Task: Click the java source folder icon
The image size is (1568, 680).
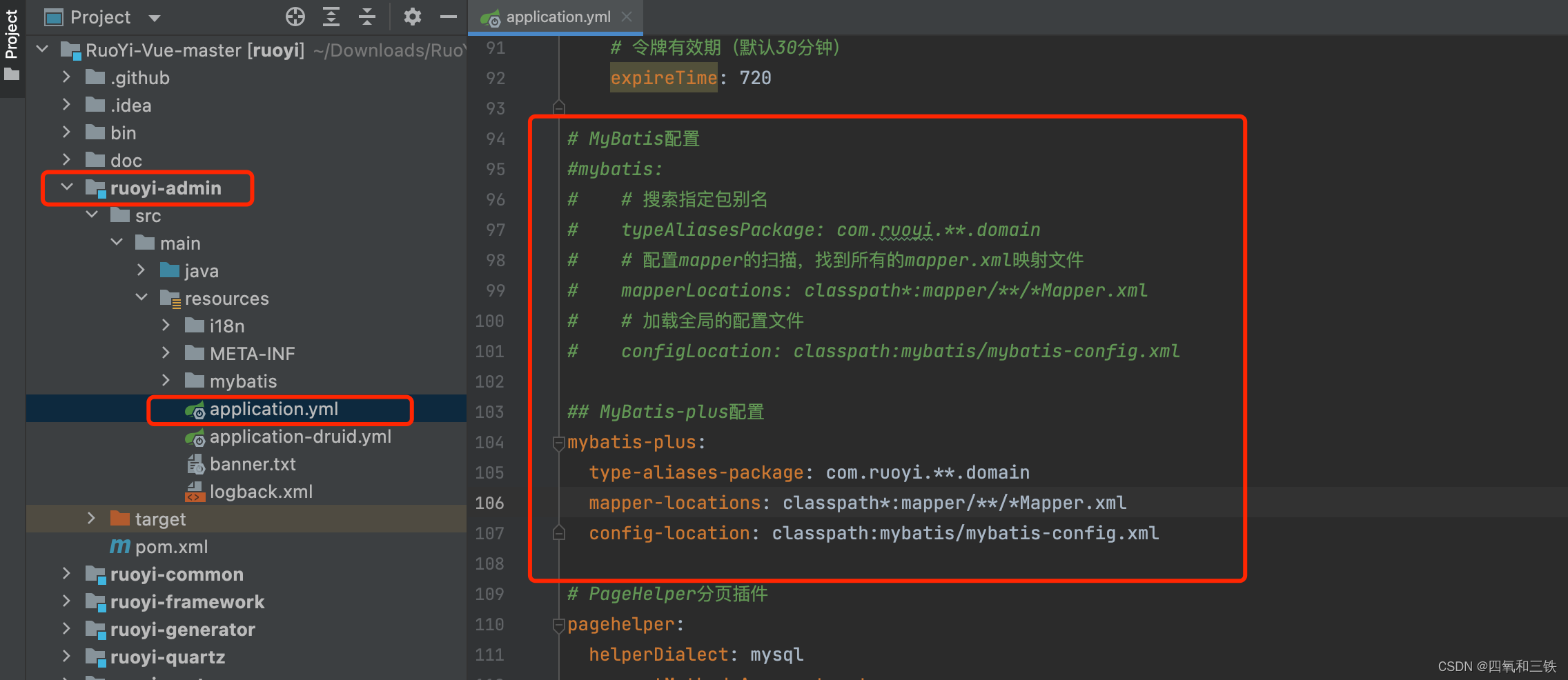Action: tap(170, 270)
